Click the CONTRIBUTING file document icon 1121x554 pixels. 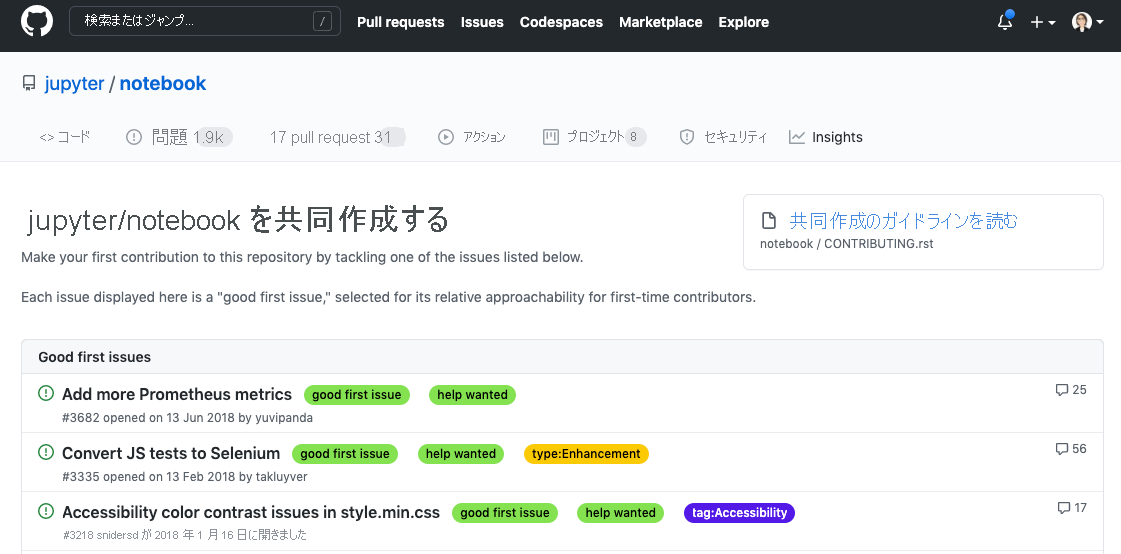click(769, 220)
